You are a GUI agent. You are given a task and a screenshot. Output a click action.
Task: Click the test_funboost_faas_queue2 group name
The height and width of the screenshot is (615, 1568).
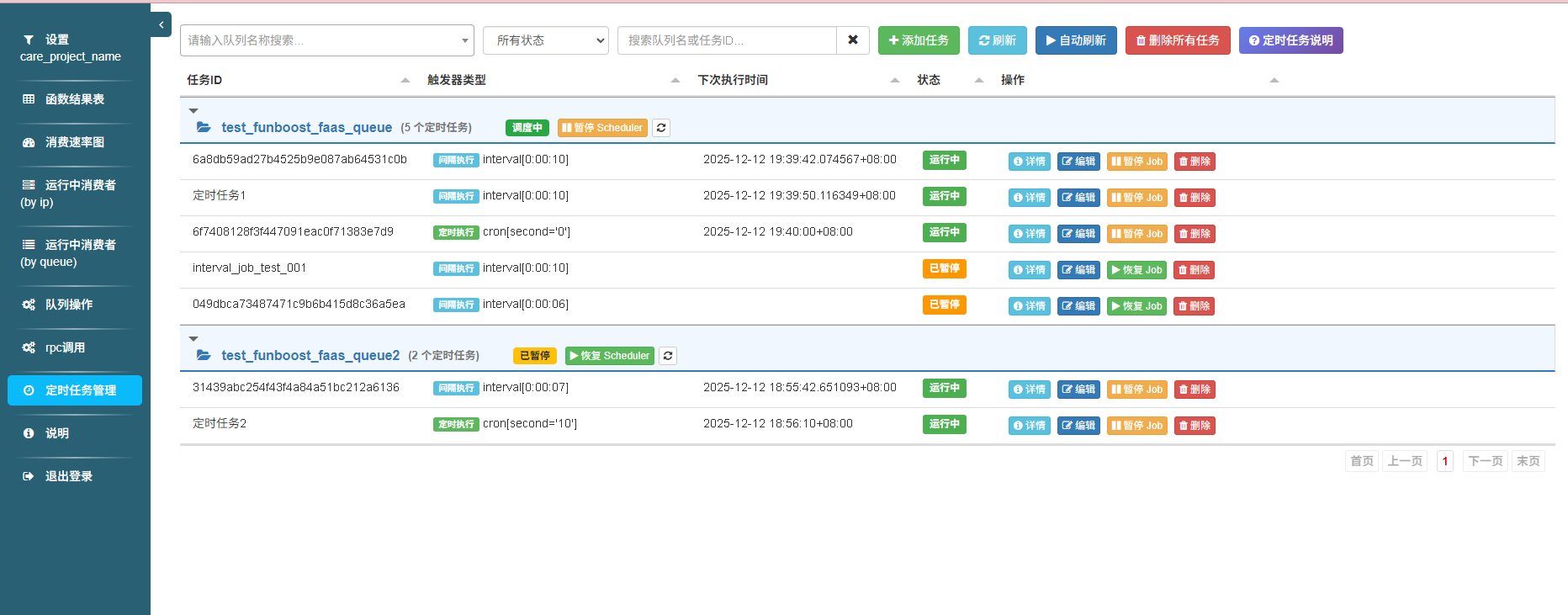coord(310,355)
